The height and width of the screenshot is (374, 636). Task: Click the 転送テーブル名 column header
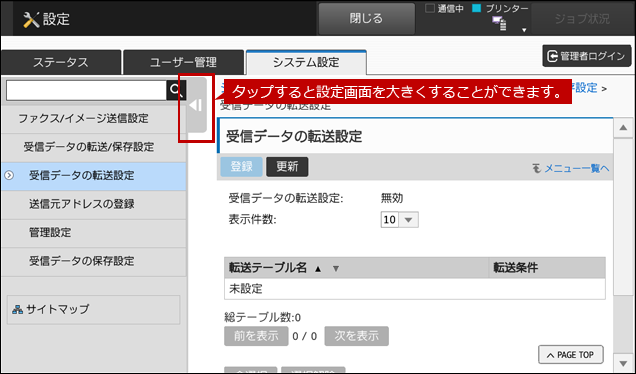(357, 268)
